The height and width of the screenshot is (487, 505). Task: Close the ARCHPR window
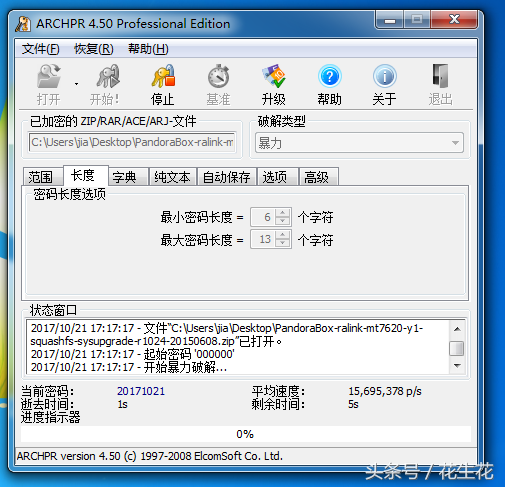[454, 20]
